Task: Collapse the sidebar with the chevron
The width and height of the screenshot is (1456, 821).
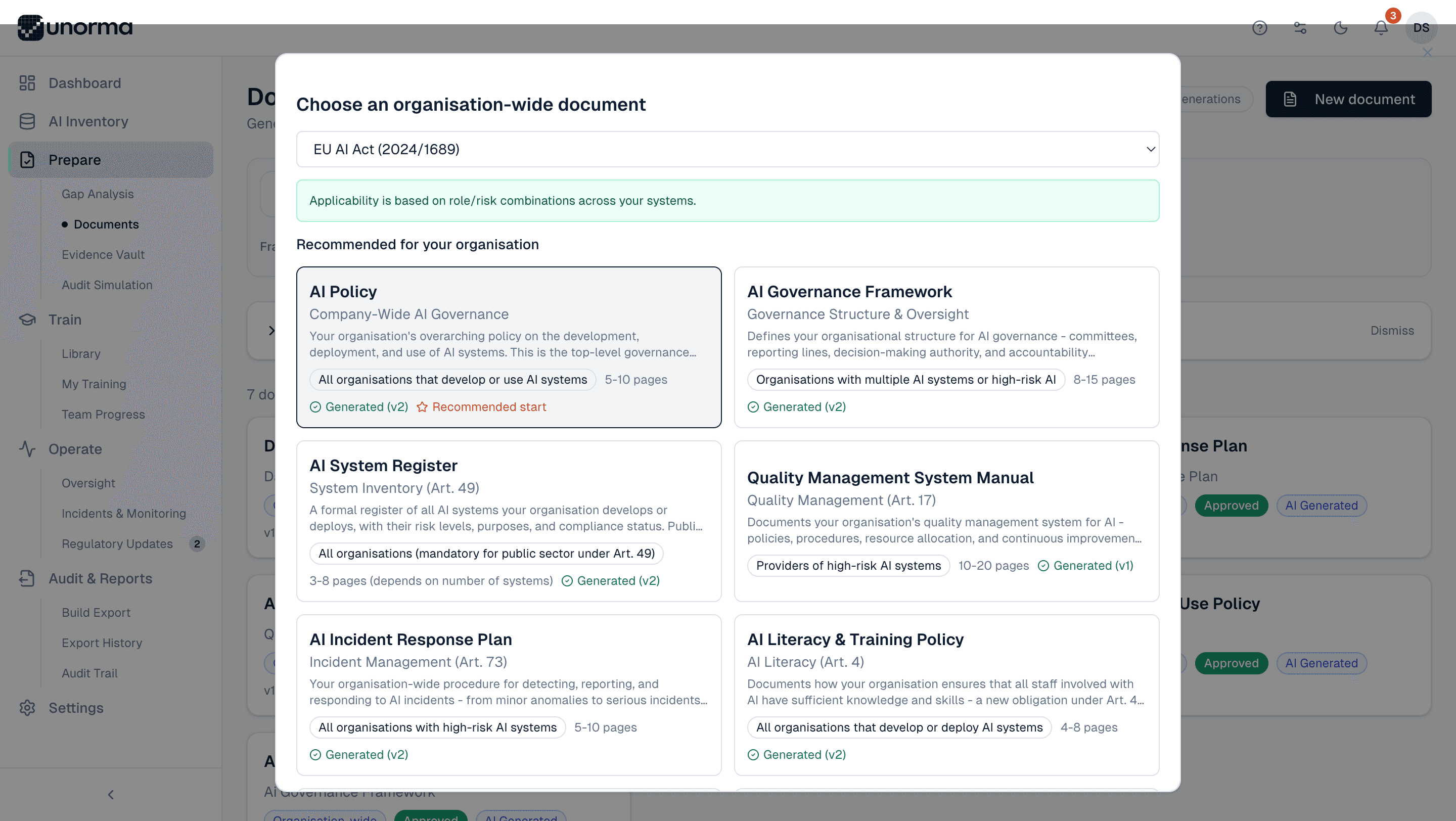Action: 111,795
